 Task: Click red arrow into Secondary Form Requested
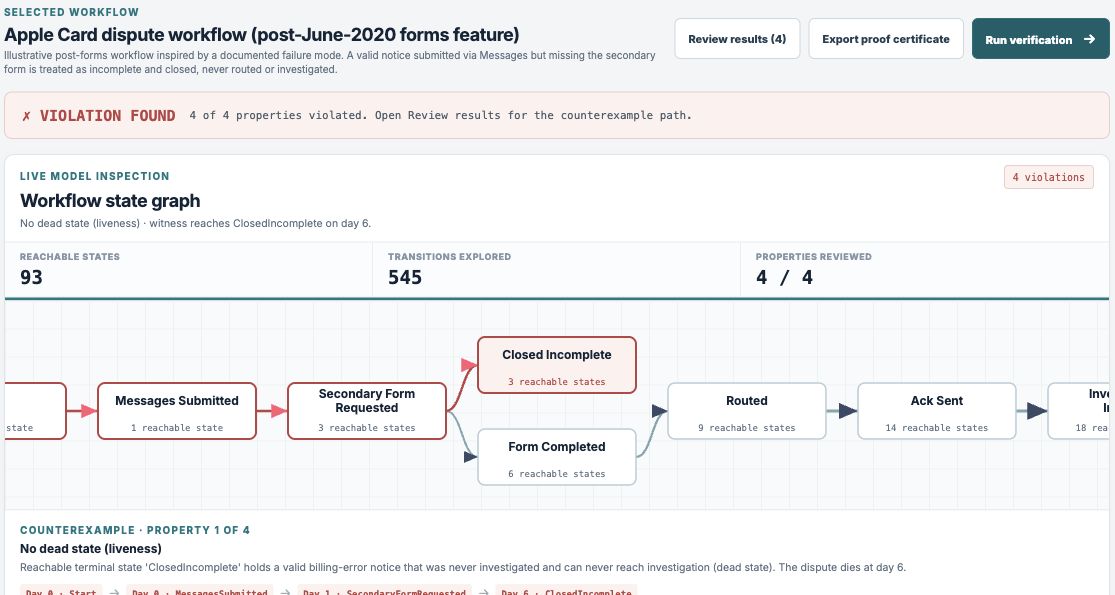coord(279,411)
